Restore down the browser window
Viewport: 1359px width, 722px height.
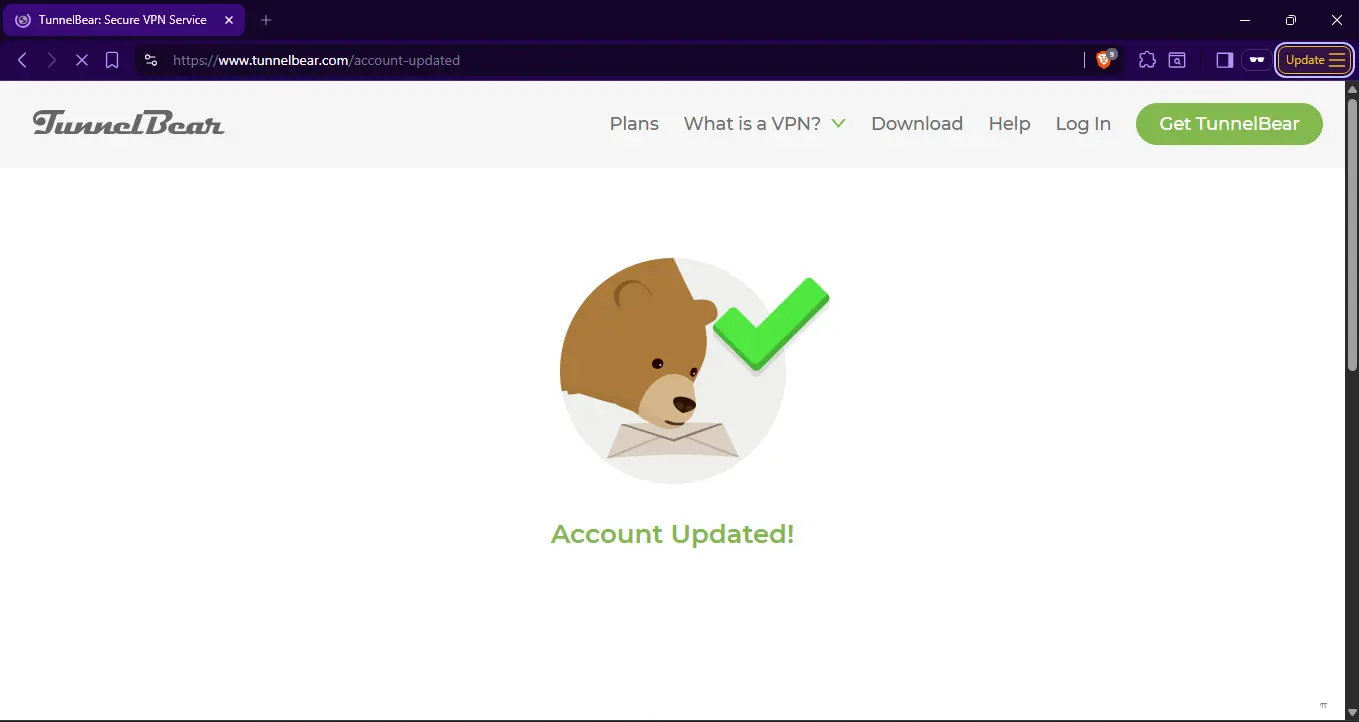[x=1291, y=20]
